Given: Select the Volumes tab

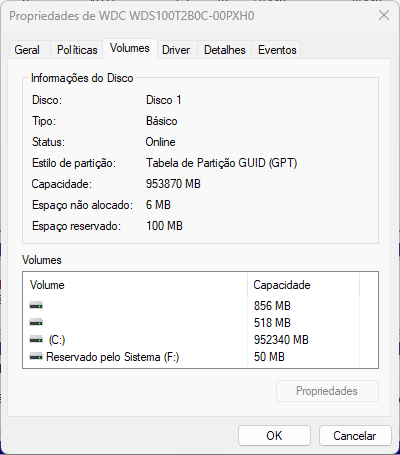Looking at the screenshot, I should pos(130,49).
